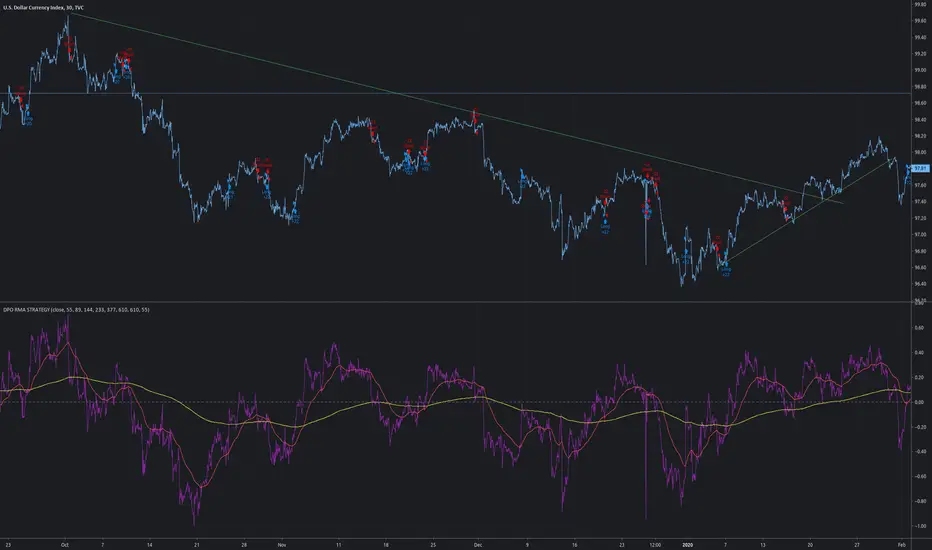This screenshot has height=550, width=932.
Task: Click the Feb label on the time axis
Action: pos(902,545)
